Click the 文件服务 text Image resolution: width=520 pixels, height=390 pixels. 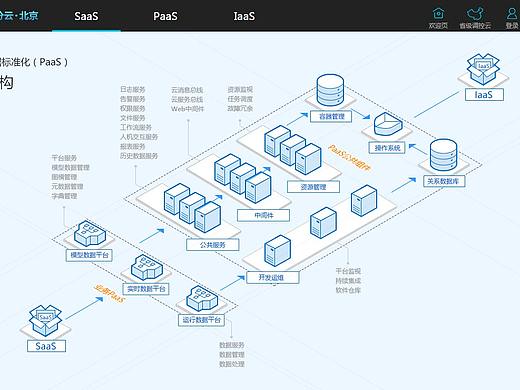pyautogui.click(x=133, y=118)
